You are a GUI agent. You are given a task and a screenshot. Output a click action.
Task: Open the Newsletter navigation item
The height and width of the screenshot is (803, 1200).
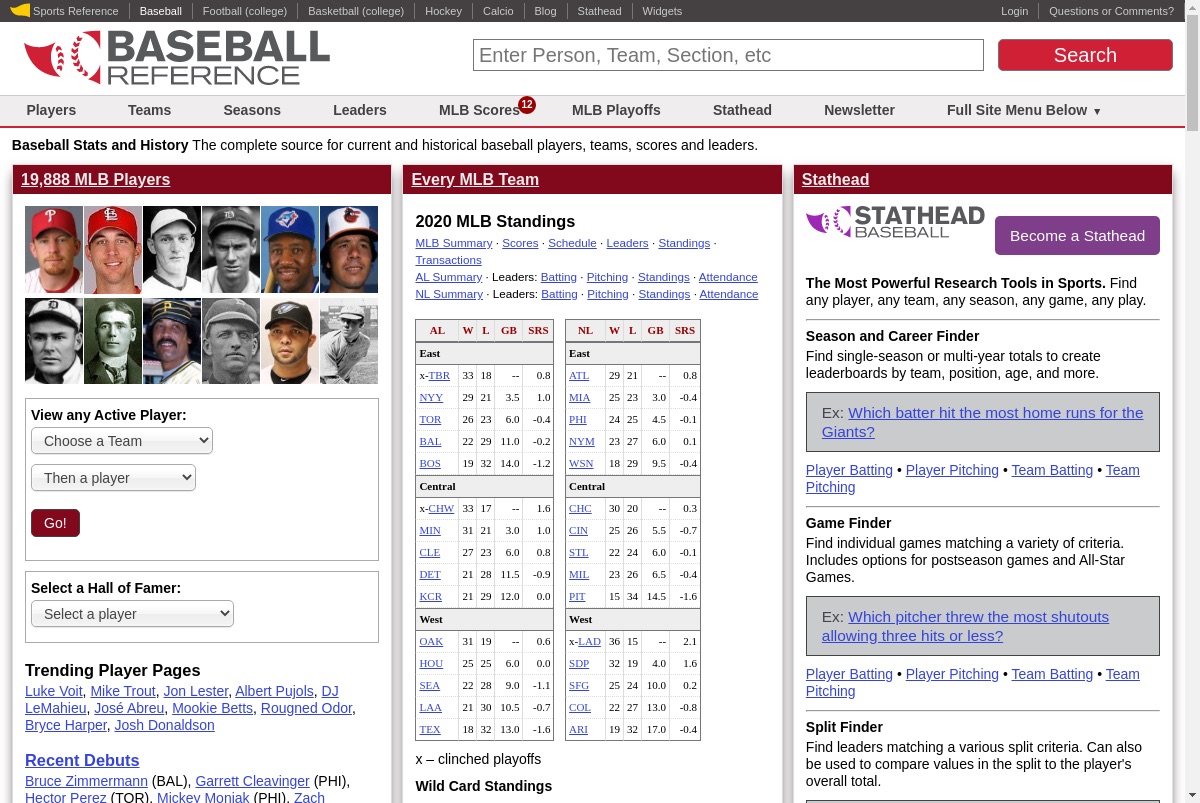pyautogui.click(x=859, y=110)
